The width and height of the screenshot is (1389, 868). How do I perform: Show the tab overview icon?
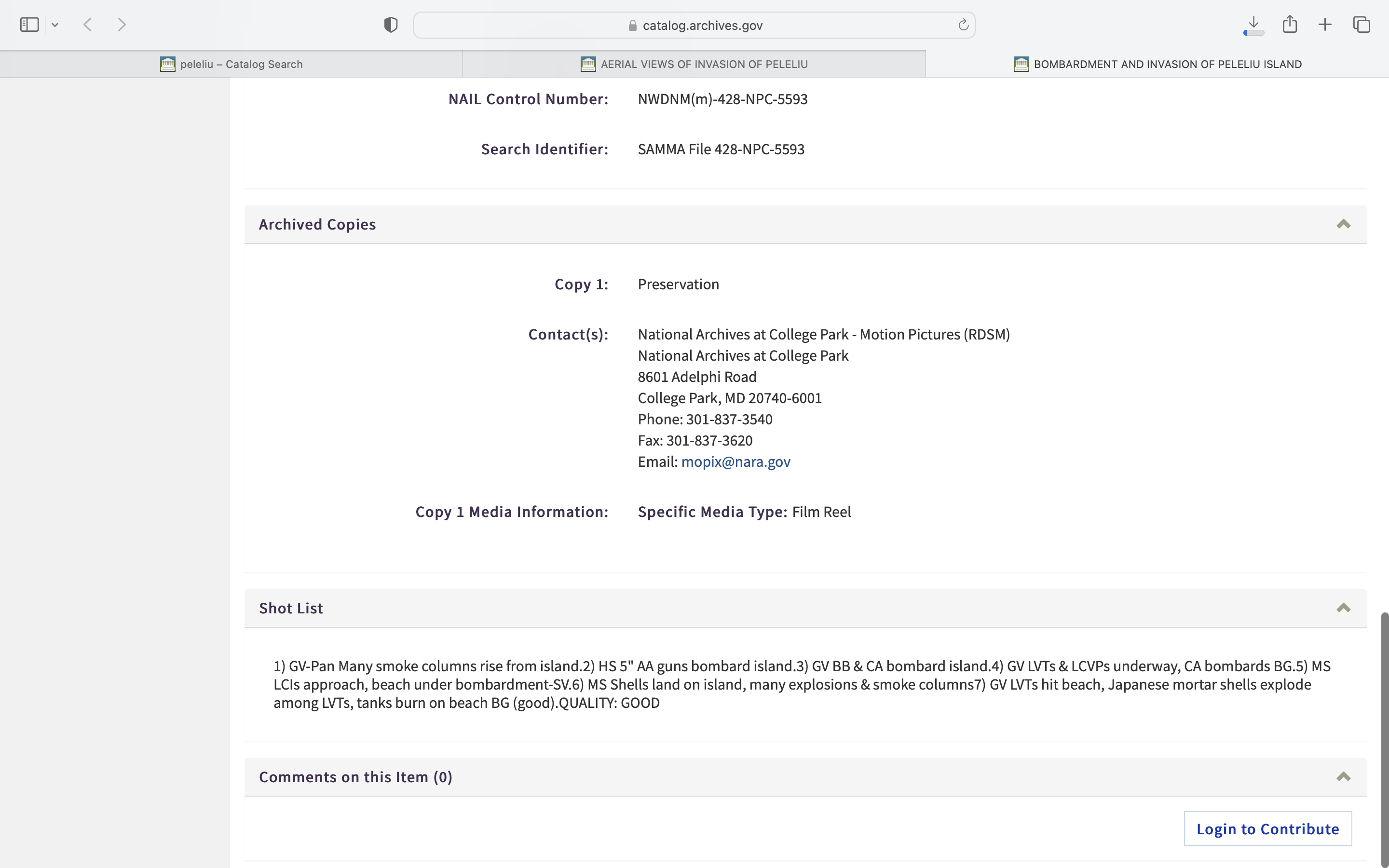point(1362,25)
